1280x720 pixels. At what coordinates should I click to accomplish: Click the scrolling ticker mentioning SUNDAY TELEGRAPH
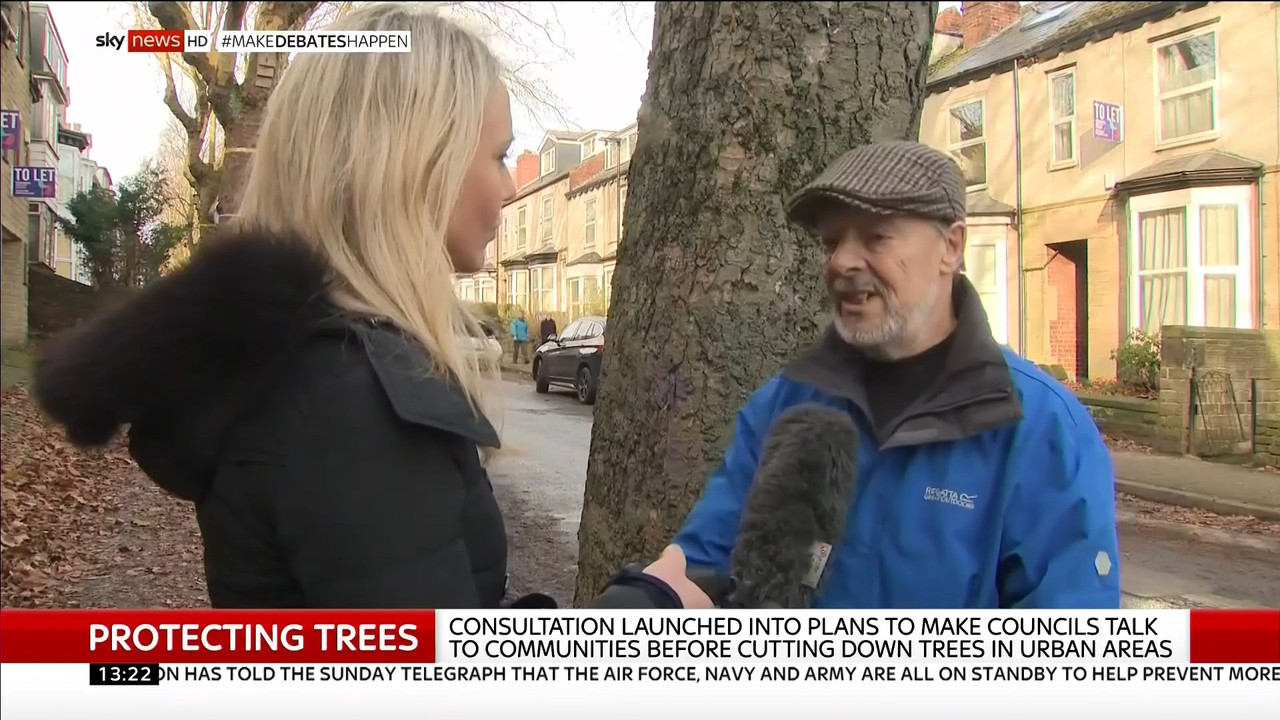click(x=719, y=674)
